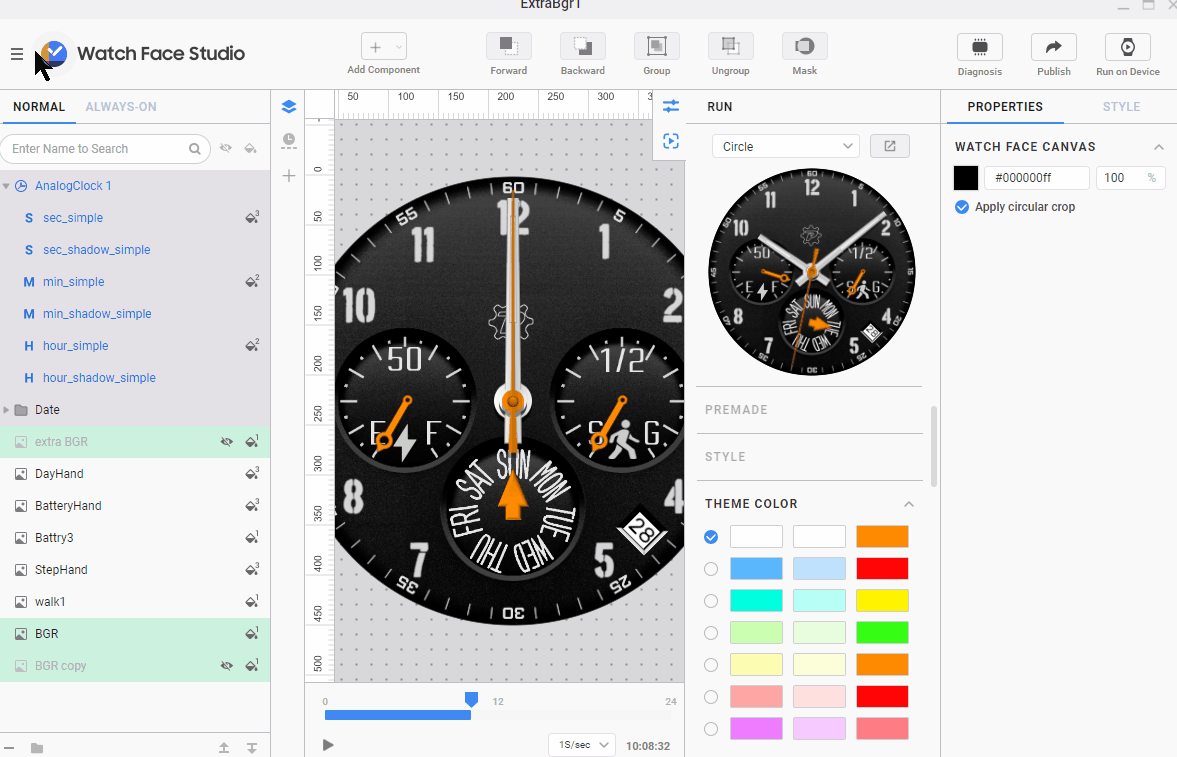
Task: Open the Diagnosis tool
Action: click(980, 47)
